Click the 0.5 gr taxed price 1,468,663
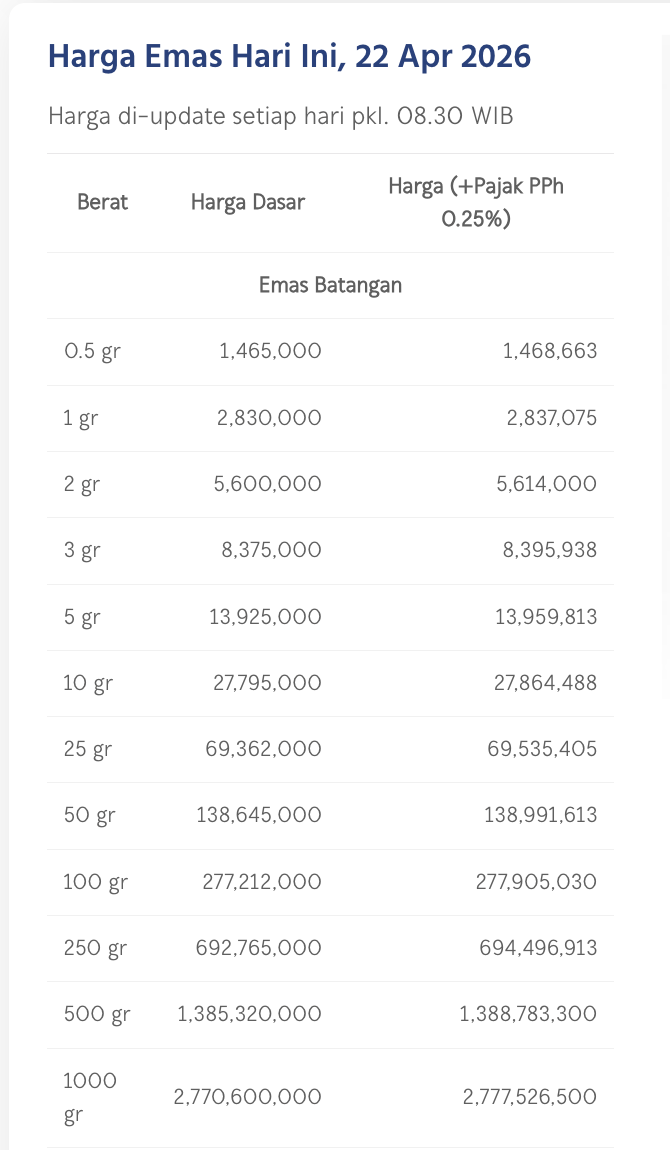670x1150 pixels. 551,351
